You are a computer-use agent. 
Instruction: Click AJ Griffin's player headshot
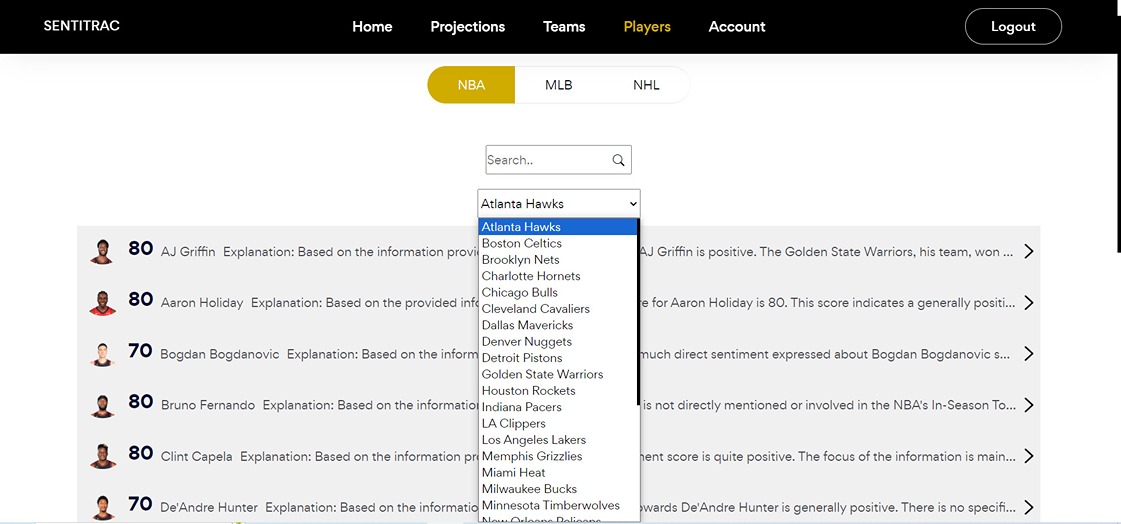coord(102,252)
